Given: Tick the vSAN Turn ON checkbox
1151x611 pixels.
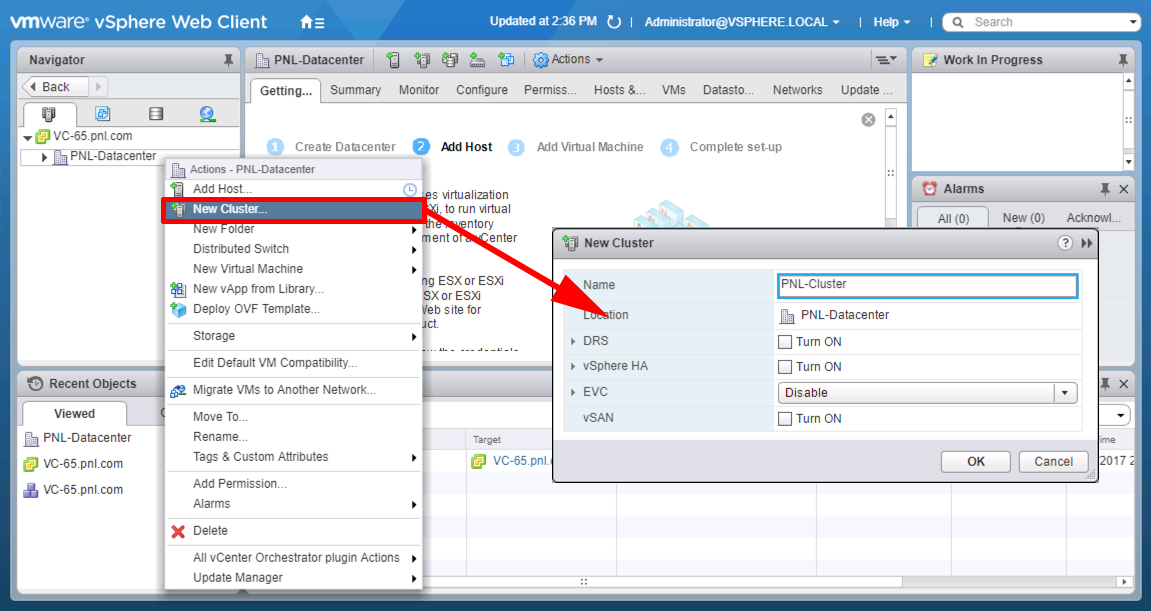Looking at the screenshot, I should (x=785, y=419).
